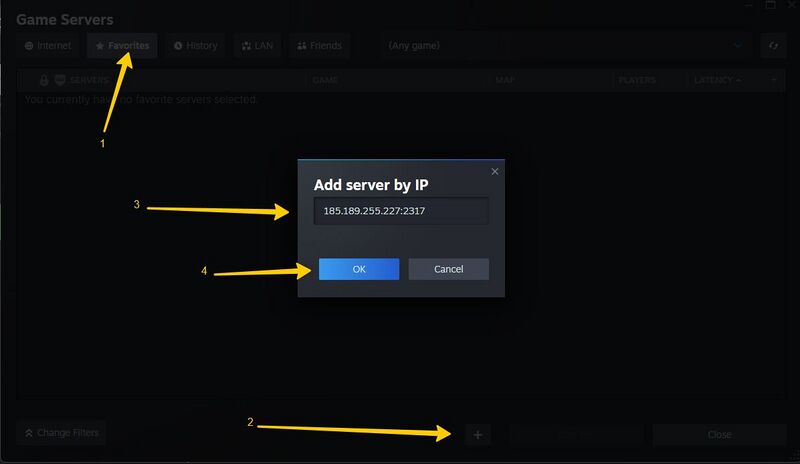Open the History tab
Viewport: 800px width, 464px height.
click(195, 46)
